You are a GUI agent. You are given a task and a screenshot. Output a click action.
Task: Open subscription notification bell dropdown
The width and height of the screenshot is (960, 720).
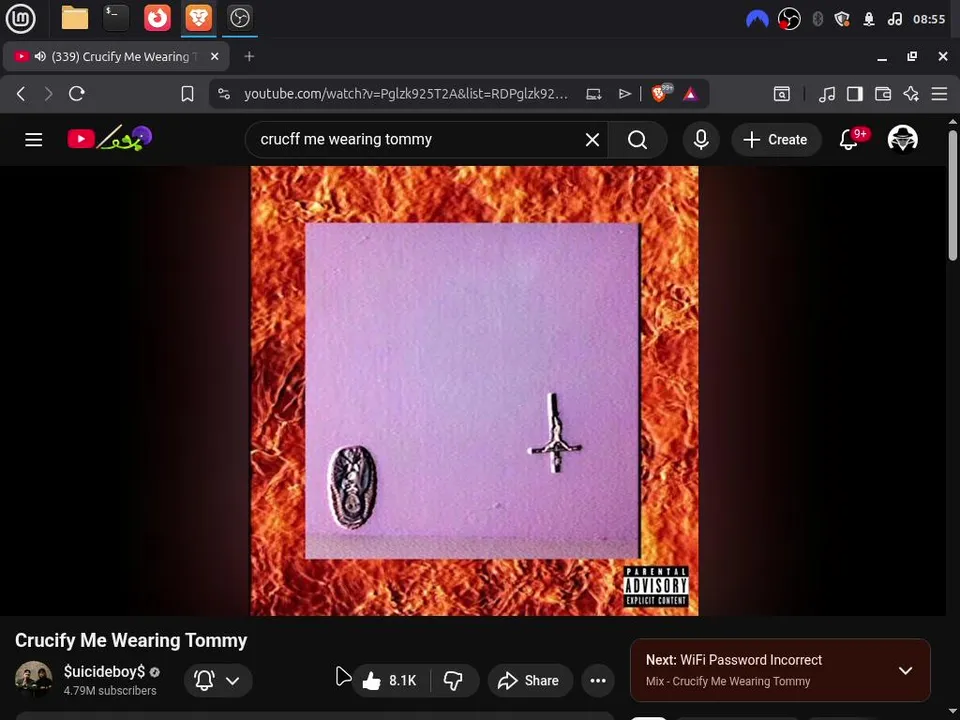pos(218,680)
